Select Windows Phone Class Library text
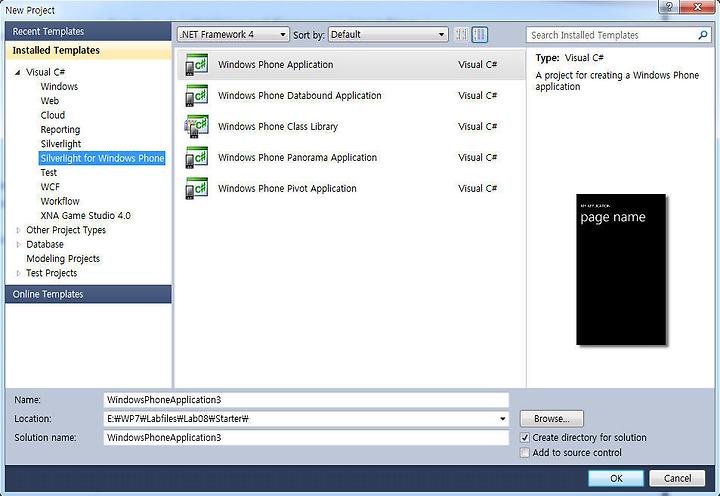The image size is (720, 496). [x=278, y=126]
